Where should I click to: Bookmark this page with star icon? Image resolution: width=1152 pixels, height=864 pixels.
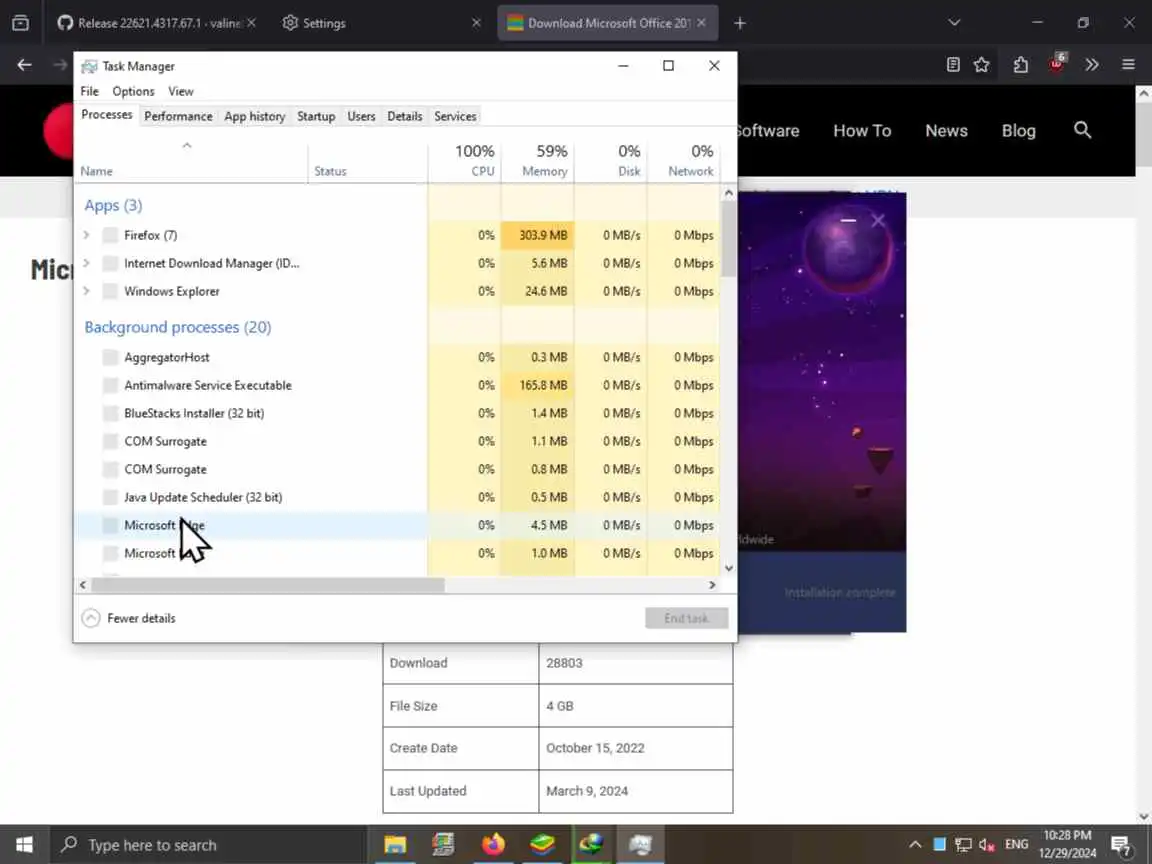coord(982,65)
